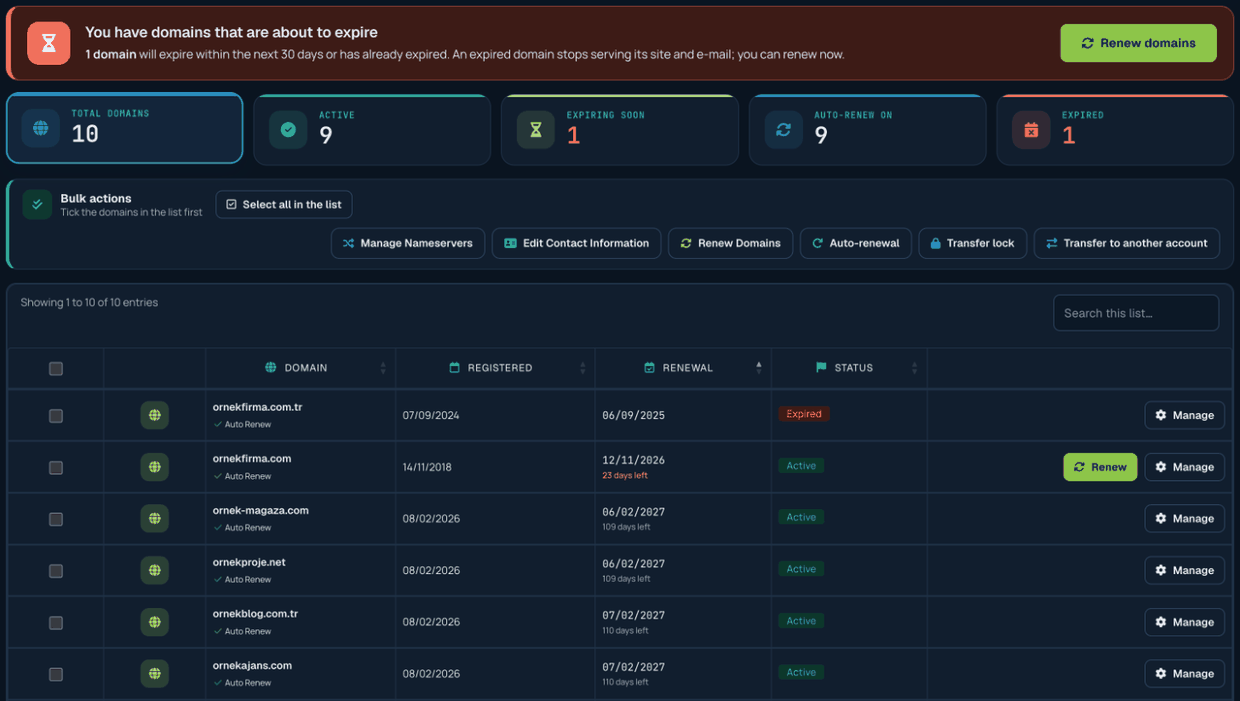
Task: Click Transfer to another account
Action: coord(1127,243)
